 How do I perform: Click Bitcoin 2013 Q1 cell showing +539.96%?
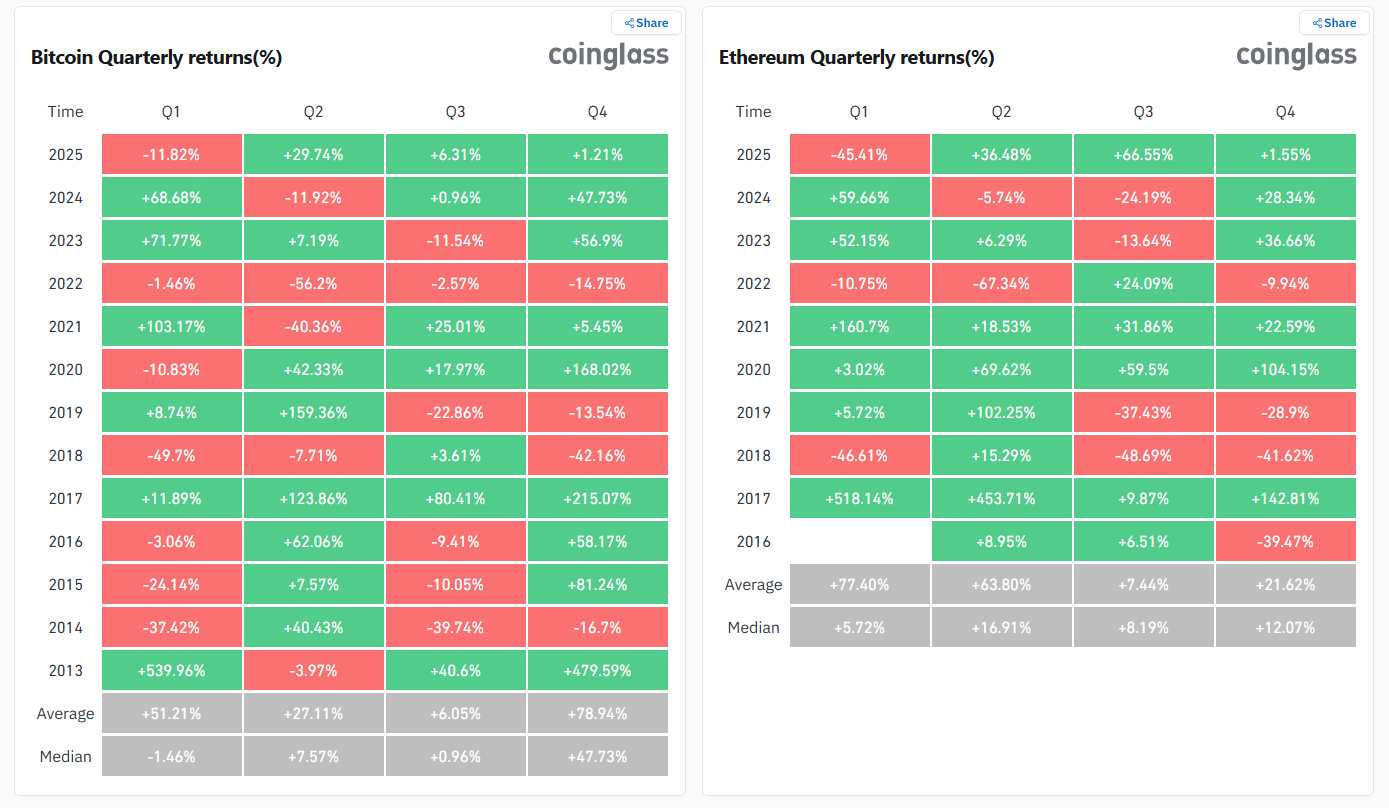171,671
